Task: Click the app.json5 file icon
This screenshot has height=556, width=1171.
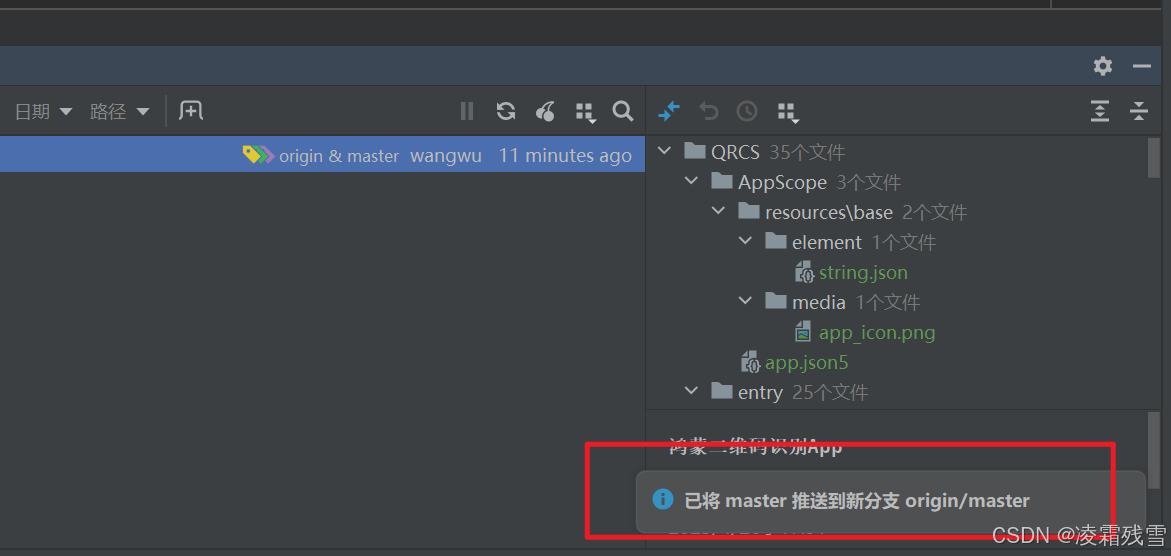Action: (751, 362)
